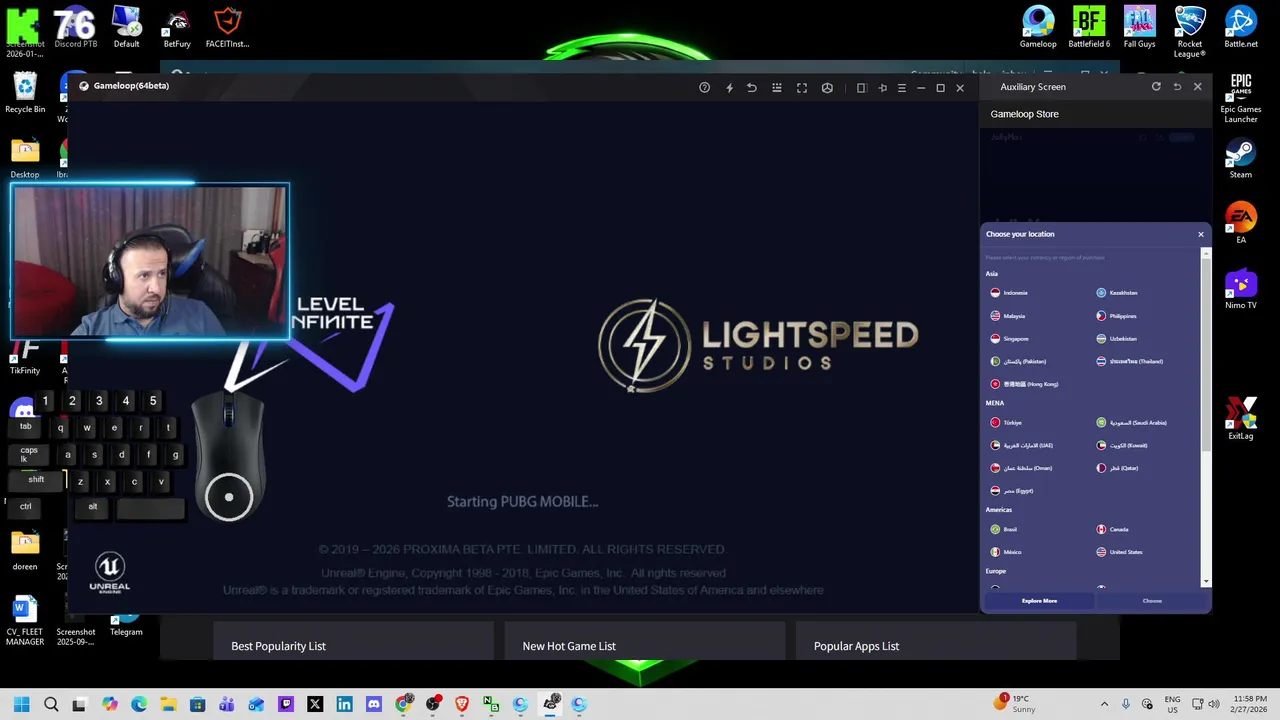Viewport: 1280px width, 720px height.
Task: Select Indonesia as location
Action: 1009,293
